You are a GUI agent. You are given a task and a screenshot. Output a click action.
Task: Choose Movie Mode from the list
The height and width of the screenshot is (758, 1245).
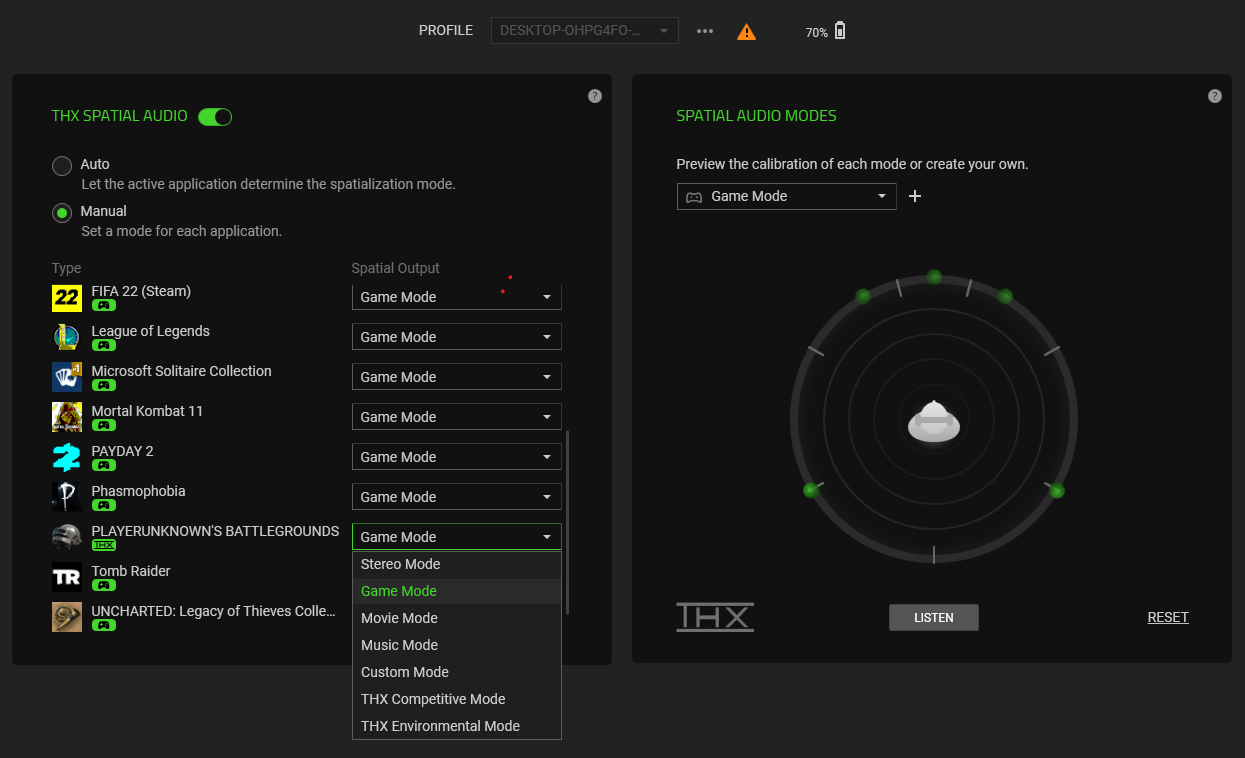(457, 618)
